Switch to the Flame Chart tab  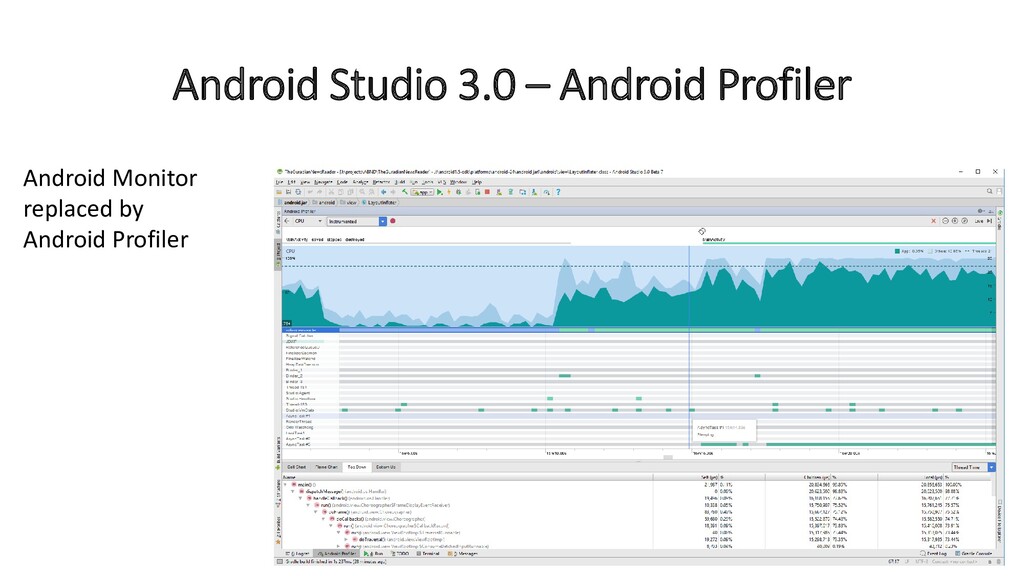click(x=327, y=467)
